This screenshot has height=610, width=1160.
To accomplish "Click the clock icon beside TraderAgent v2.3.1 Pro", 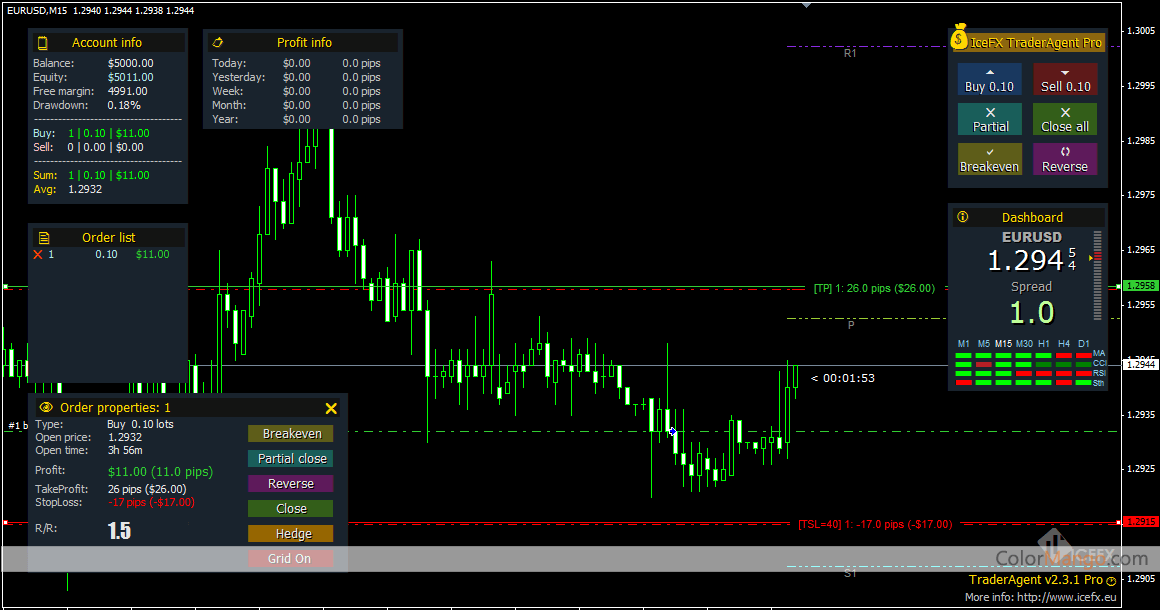I will tap(1110, 581).
